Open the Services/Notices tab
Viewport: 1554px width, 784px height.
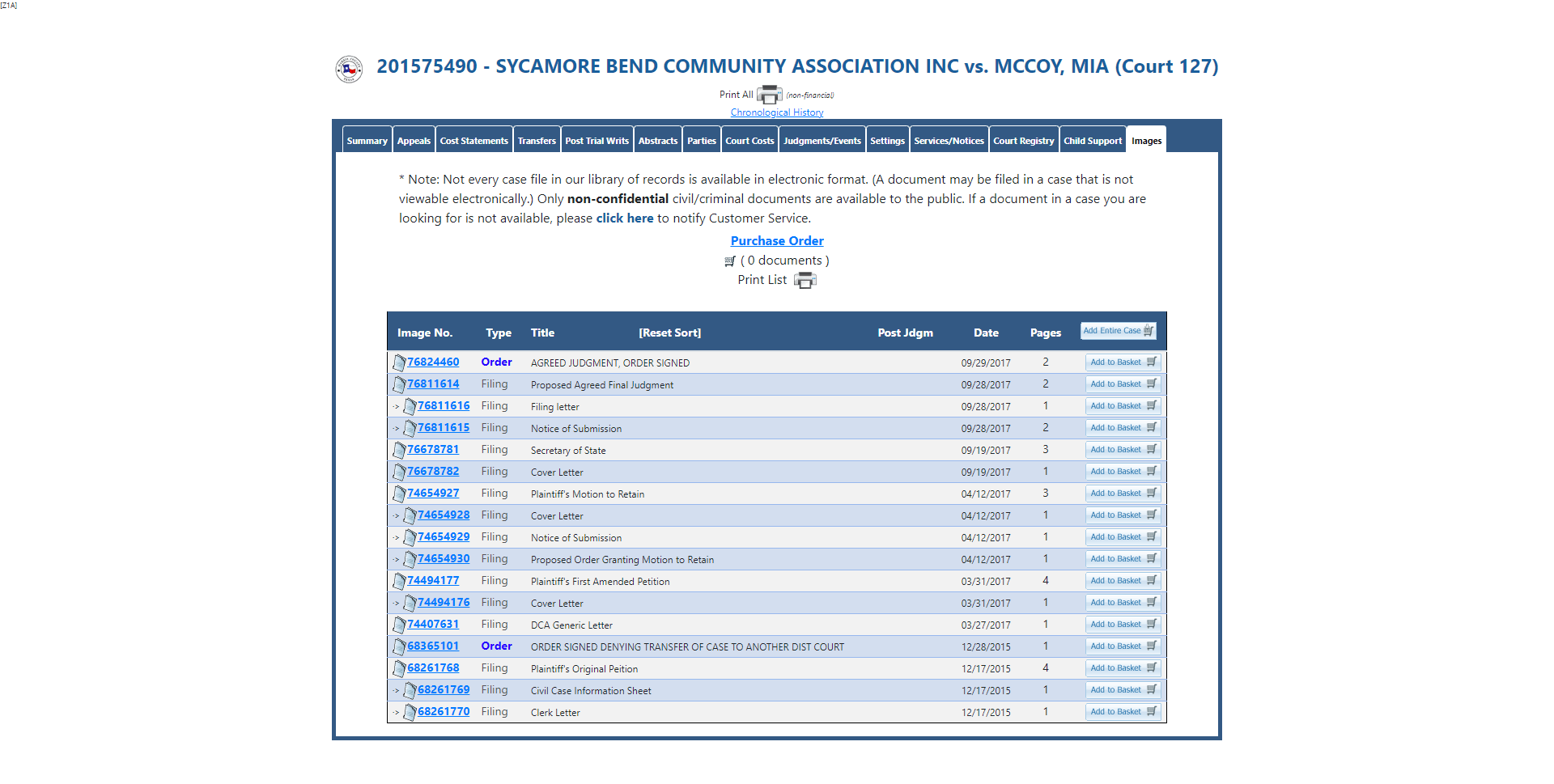[x=949, y=140]
